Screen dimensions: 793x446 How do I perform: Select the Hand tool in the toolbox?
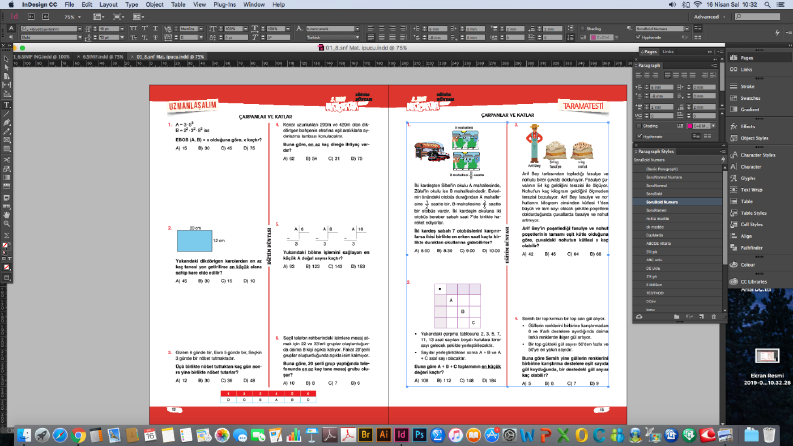click(6, 215)
